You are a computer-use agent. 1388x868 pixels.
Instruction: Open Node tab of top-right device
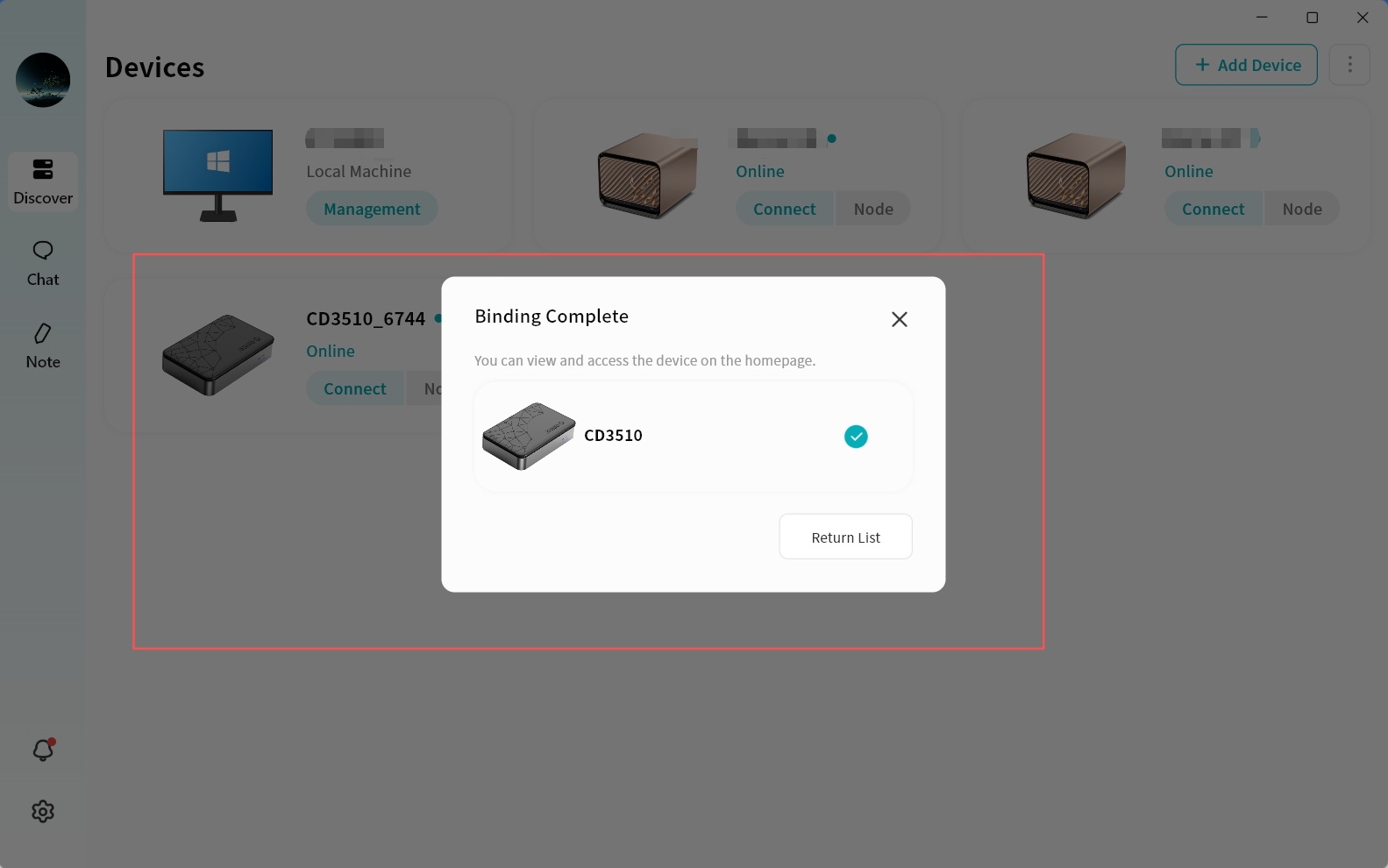tap(1302, 209)
